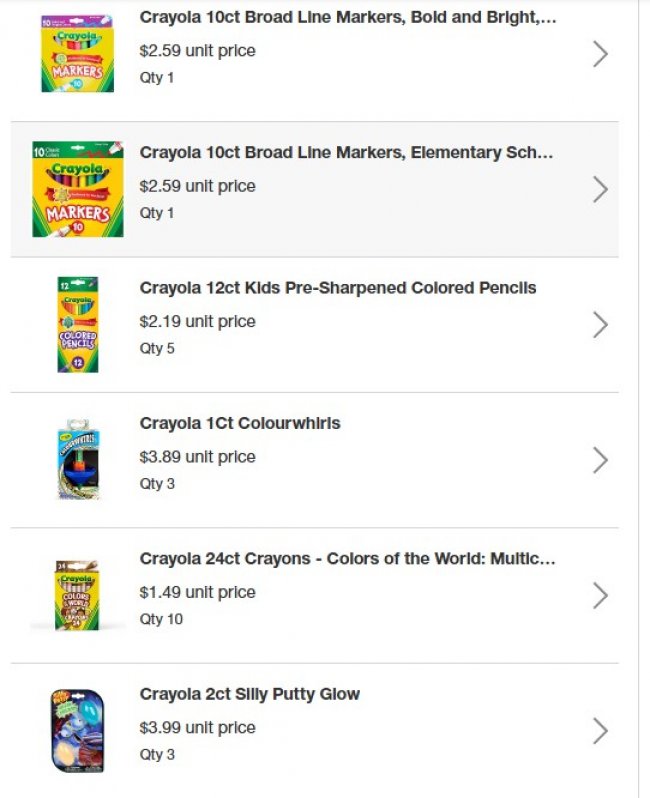The image size is (650, 798).
Task: Click the Elementary School Markers box thumbnail
Action: pyautogui.click(x=77, y=189)
